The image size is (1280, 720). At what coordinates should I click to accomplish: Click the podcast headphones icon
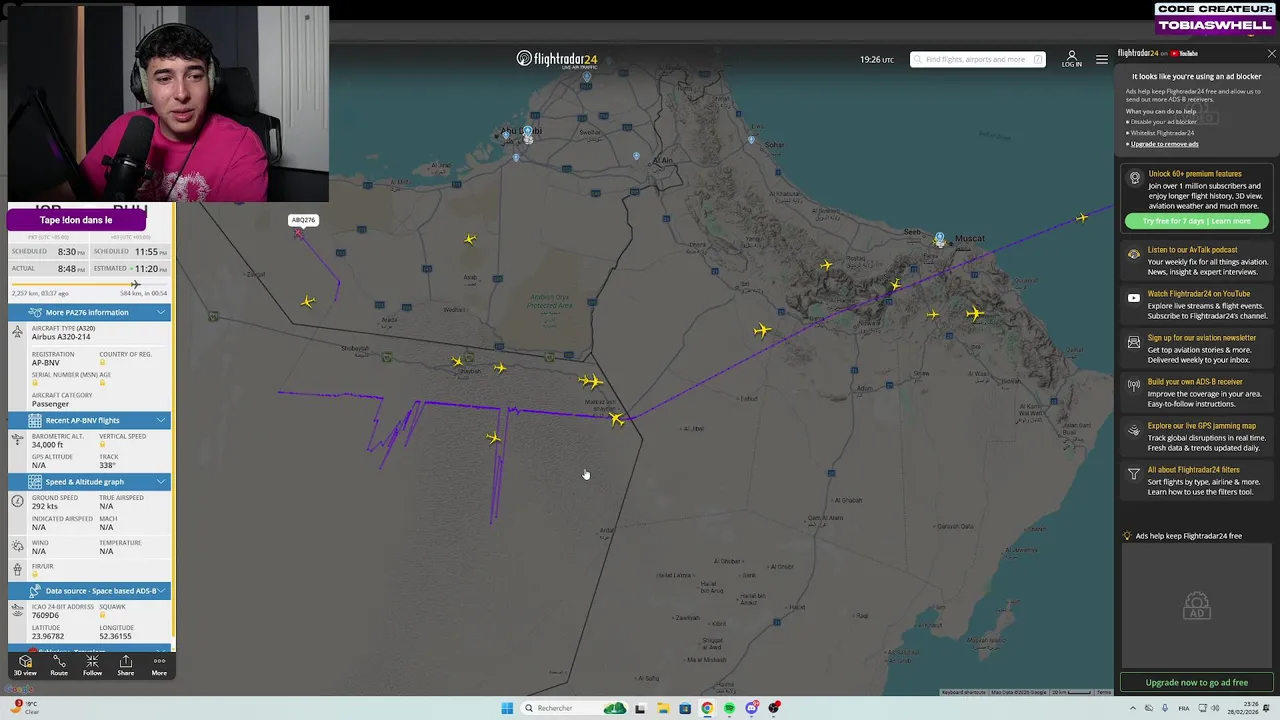1133,254
